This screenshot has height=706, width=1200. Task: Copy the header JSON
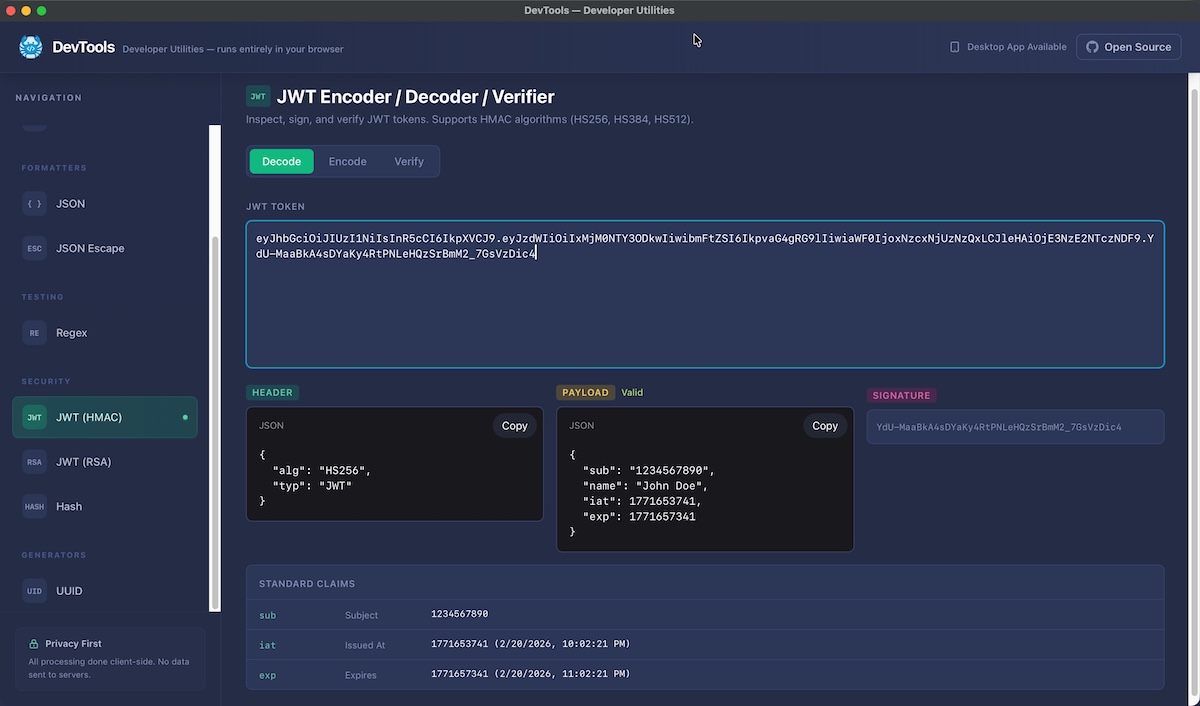click(514, 426)
